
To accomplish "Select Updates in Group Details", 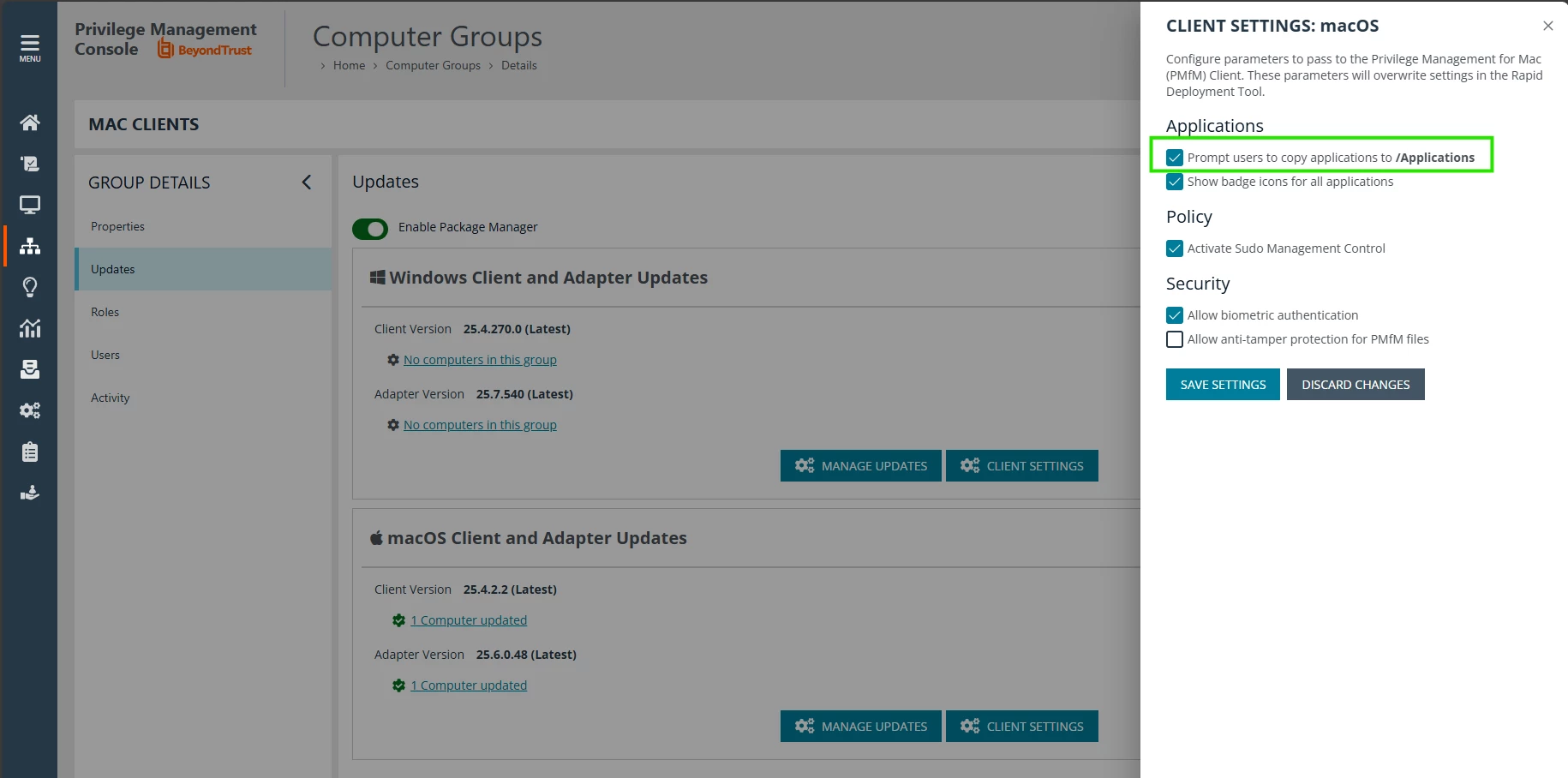I will (203, 269).
